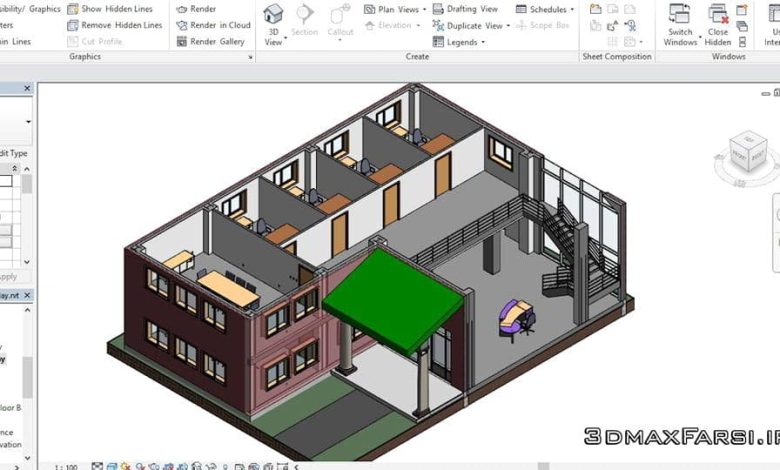Click the Plan Views tool

[391, 9]
